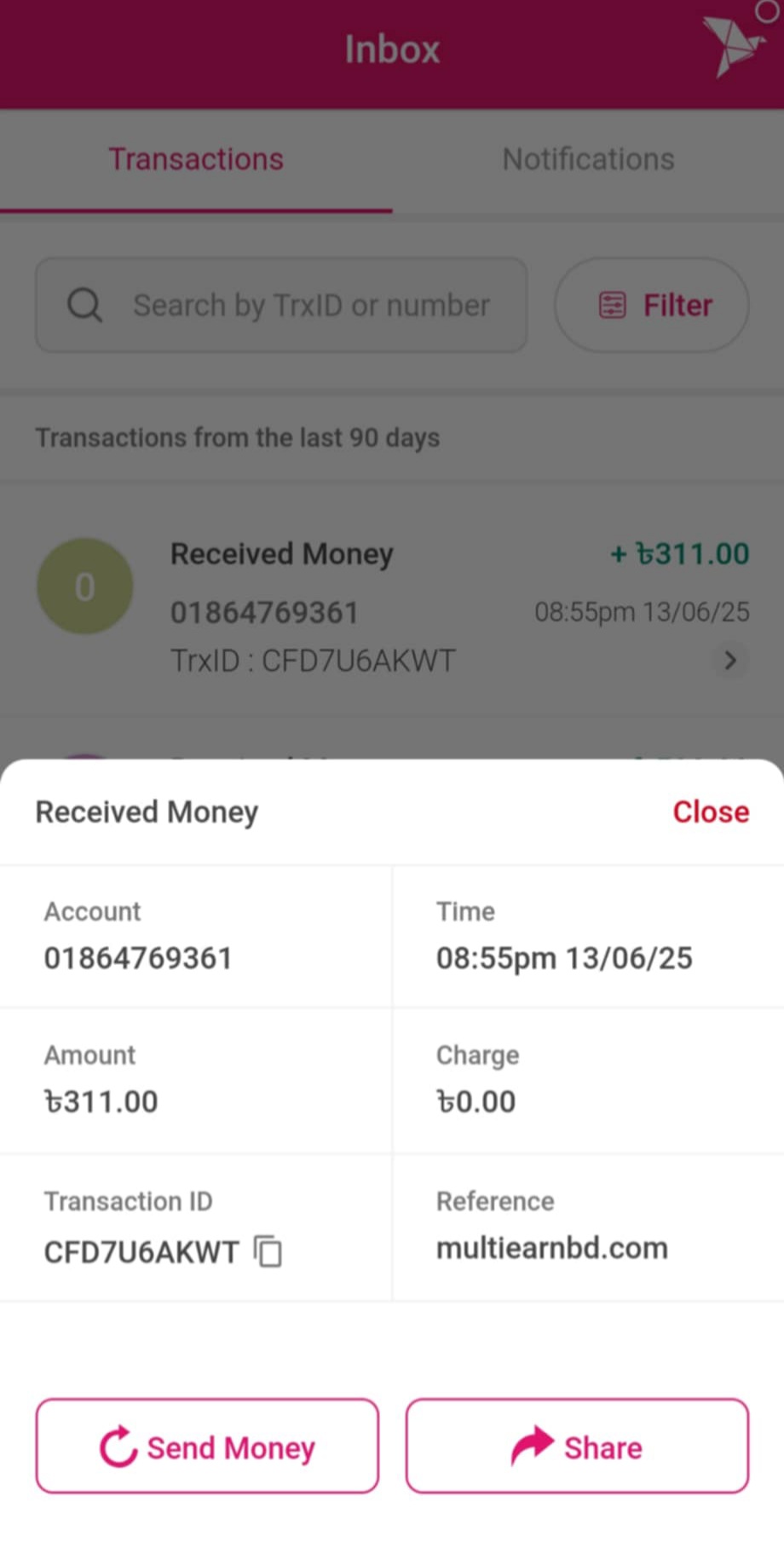
Task: Switch to the Transactions tab
Action: pos(196,159)
